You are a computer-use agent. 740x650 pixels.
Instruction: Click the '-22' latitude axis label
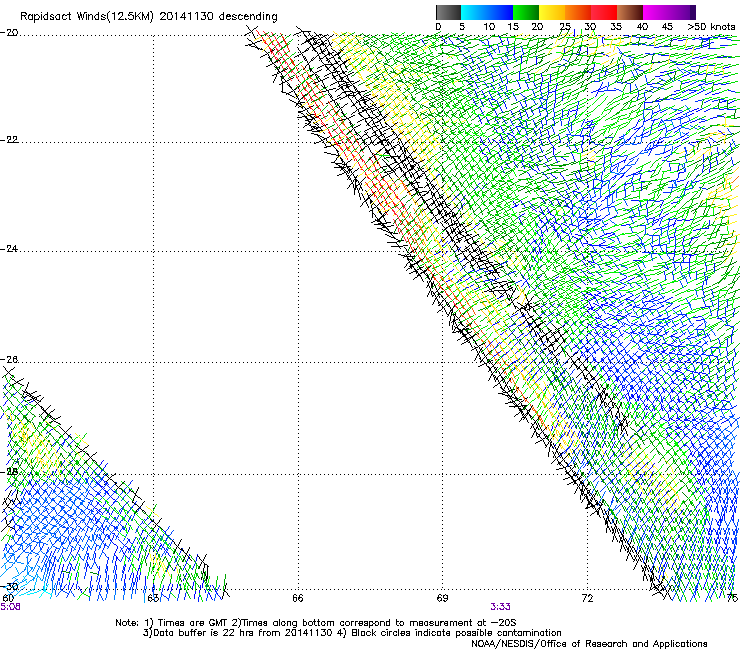point(10,140)
